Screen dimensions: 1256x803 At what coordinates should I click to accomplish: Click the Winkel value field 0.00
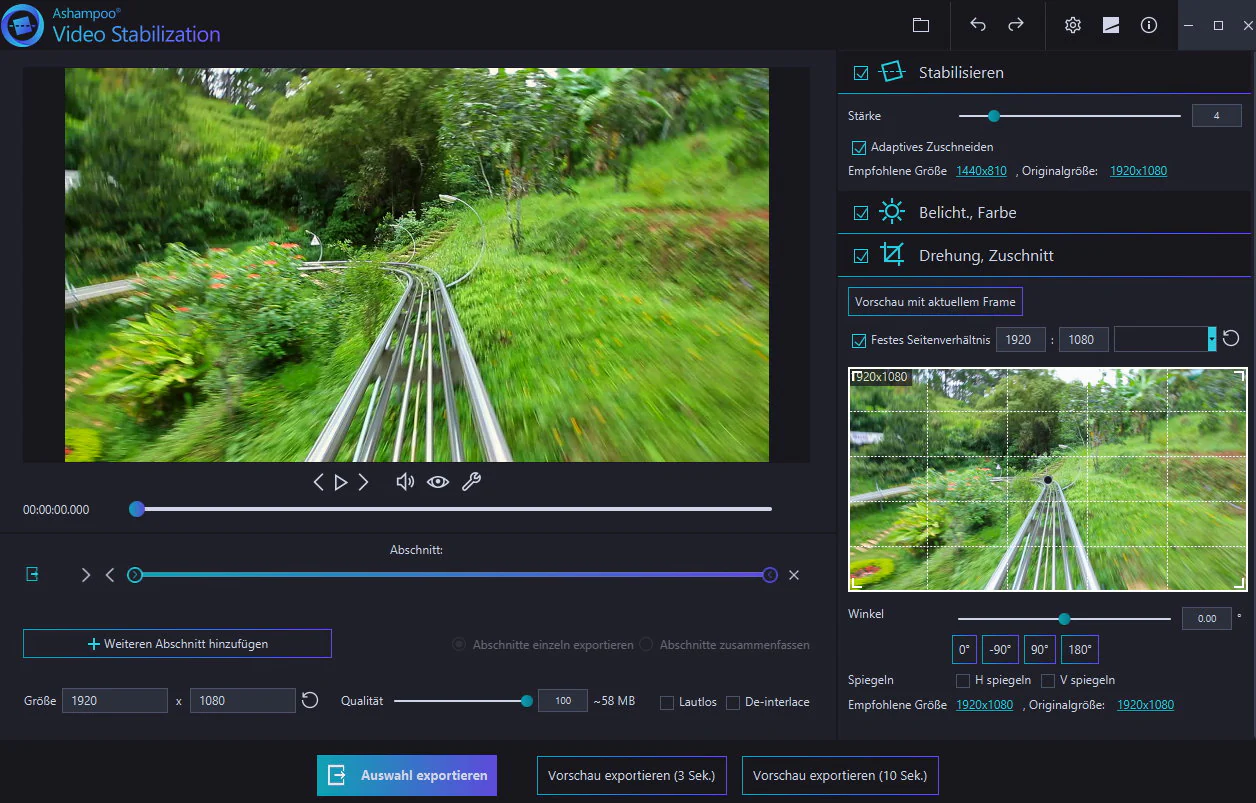click(1207, 619)
